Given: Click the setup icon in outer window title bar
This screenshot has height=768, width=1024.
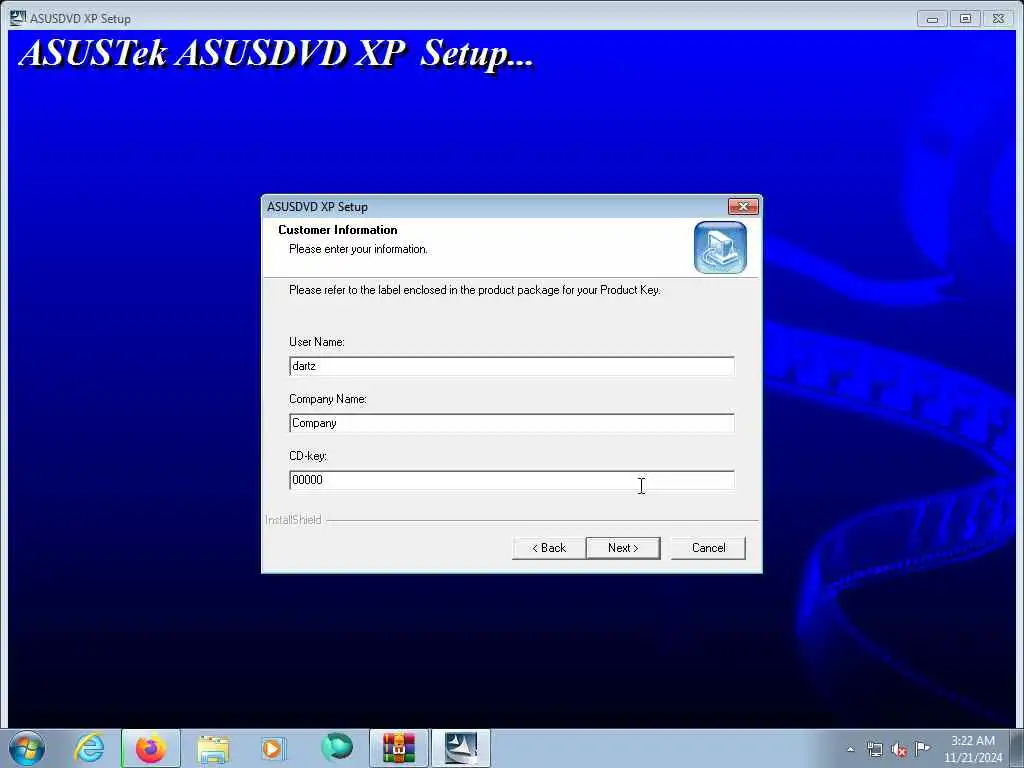Looking at the screenshot, I should 18,18.
